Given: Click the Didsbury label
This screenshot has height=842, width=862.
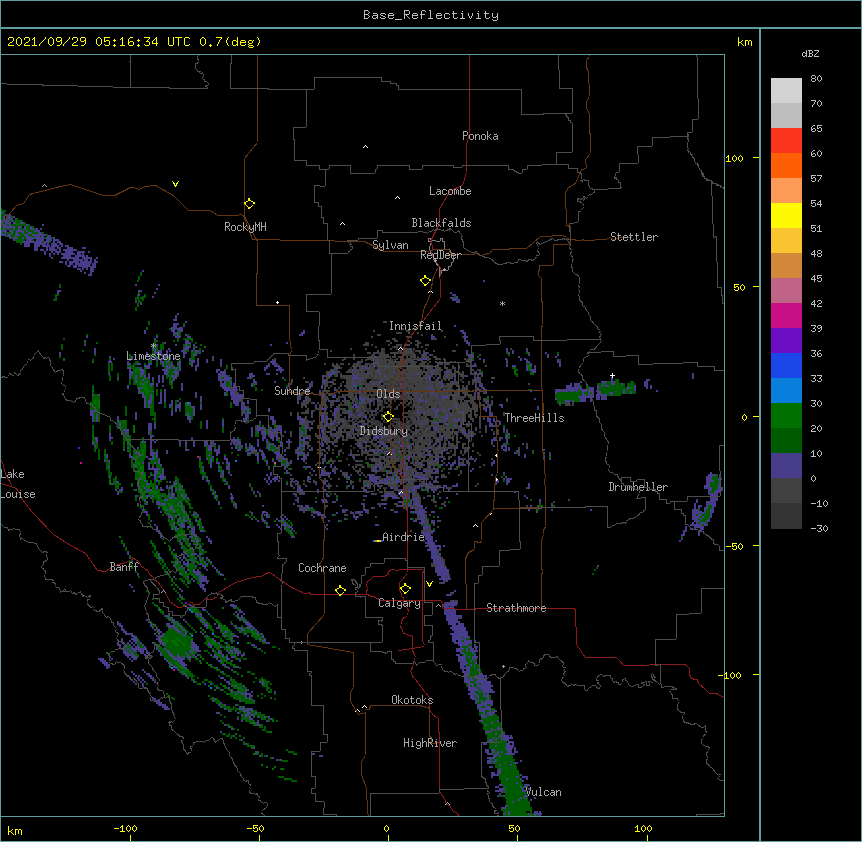Looking at the screenshot, I should [x=384, y=431].
